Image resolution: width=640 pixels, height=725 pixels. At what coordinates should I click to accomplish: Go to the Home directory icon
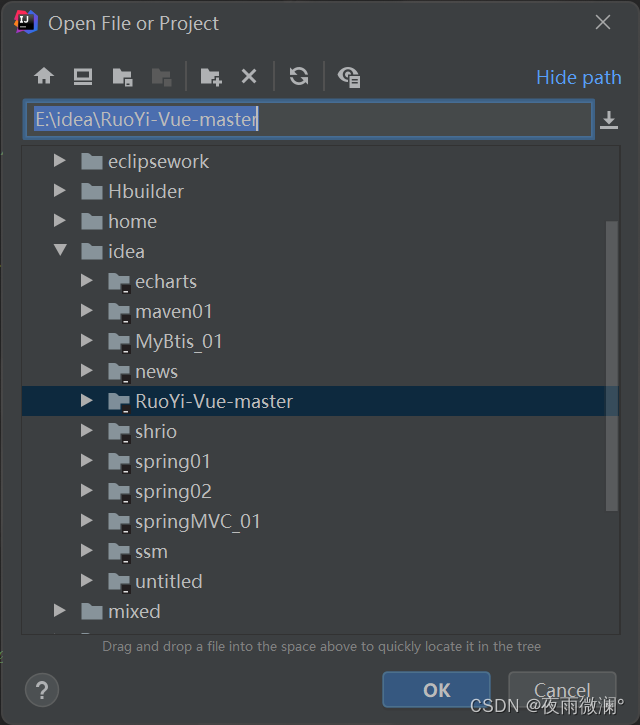(43, 76)
